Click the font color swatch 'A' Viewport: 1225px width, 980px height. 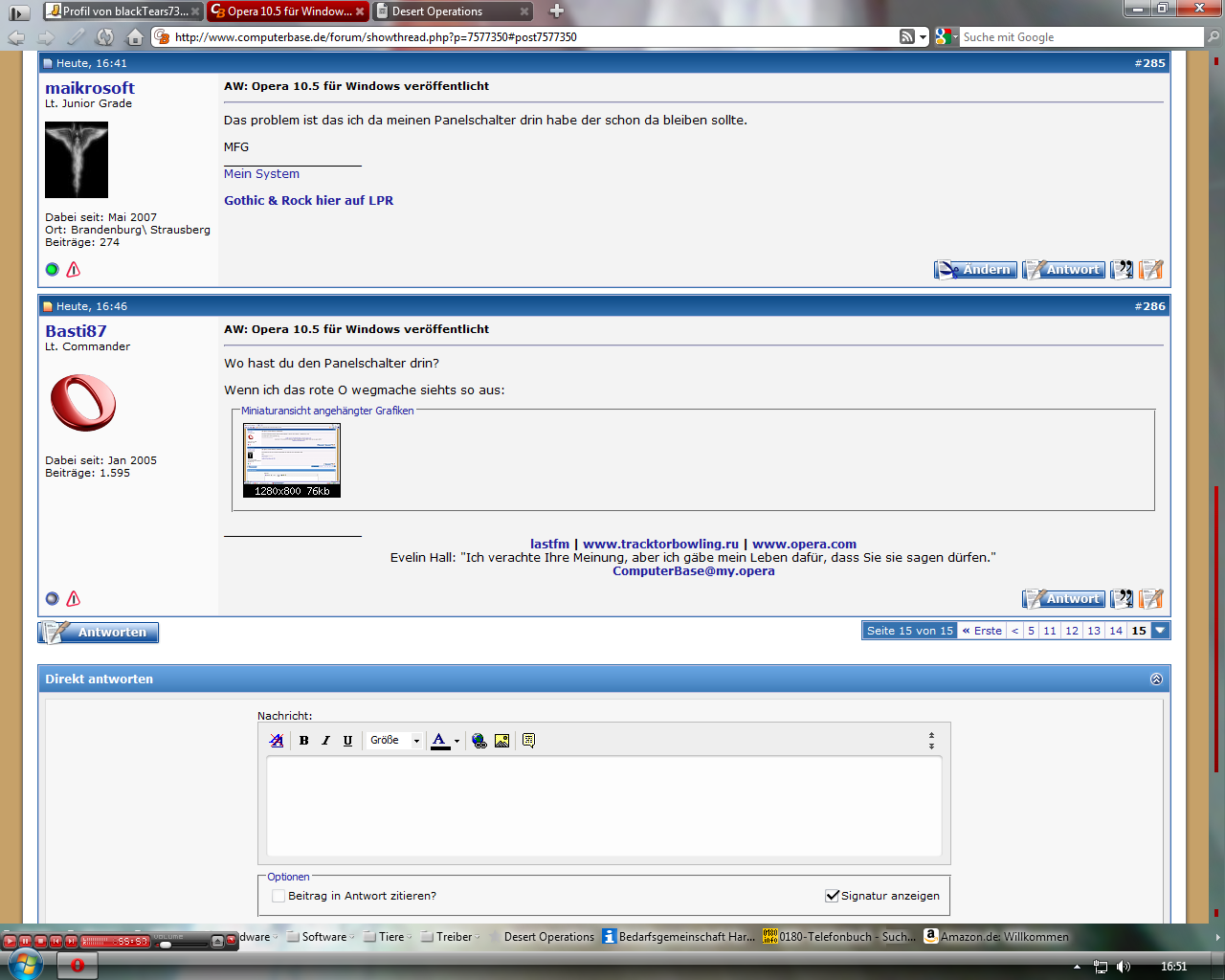coord(440,741)
